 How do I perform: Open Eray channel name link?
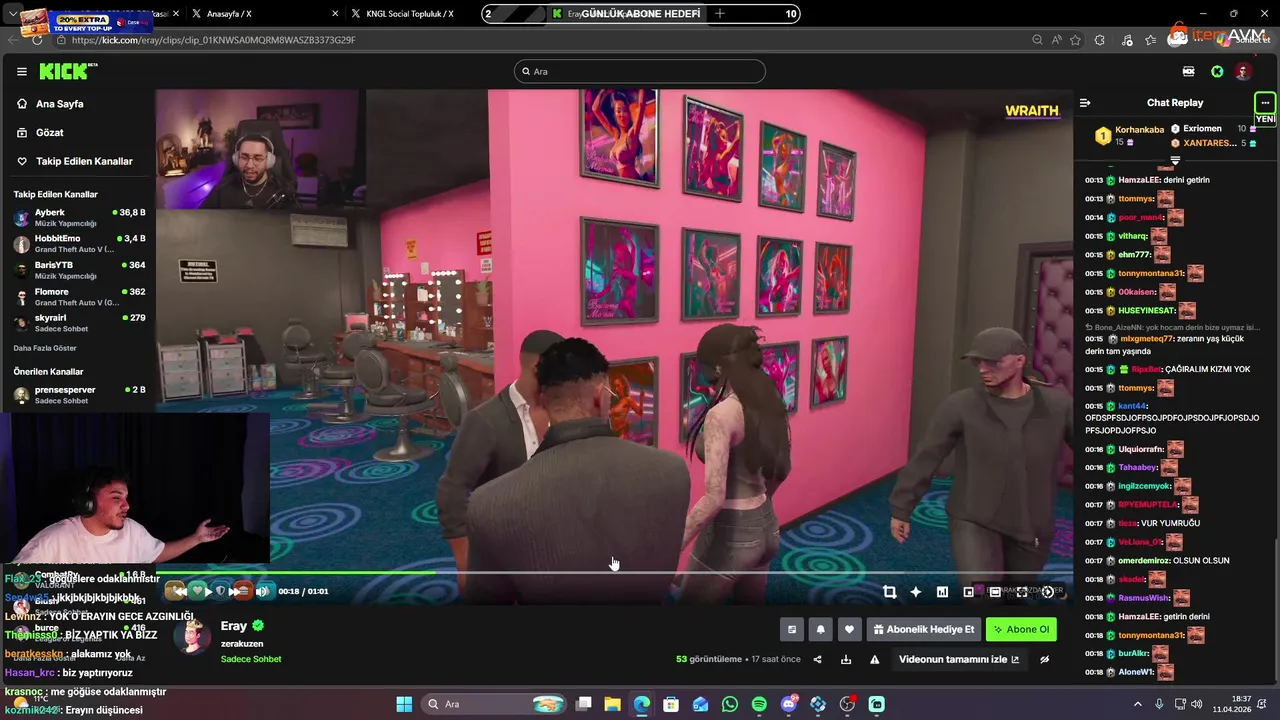coord(234,626)
